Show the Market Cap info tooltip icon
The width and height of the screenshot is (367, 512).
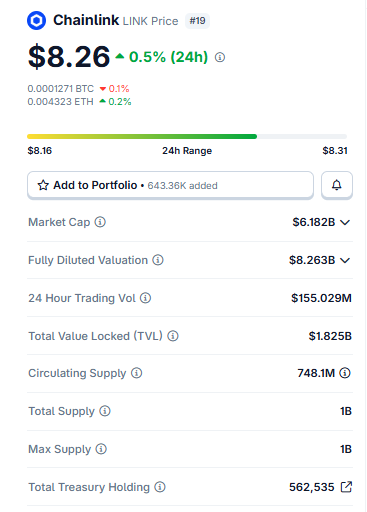pos(100,222)
